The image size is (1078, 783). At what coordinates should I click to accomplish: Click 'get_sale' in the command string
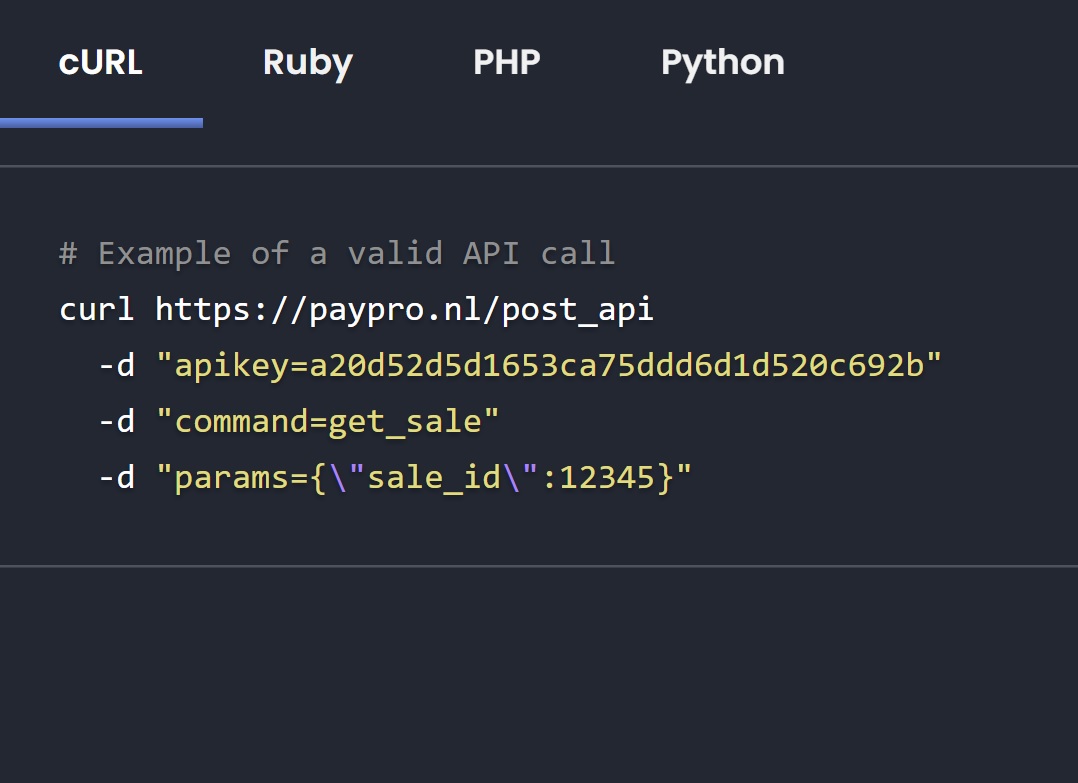click(404, 421)
